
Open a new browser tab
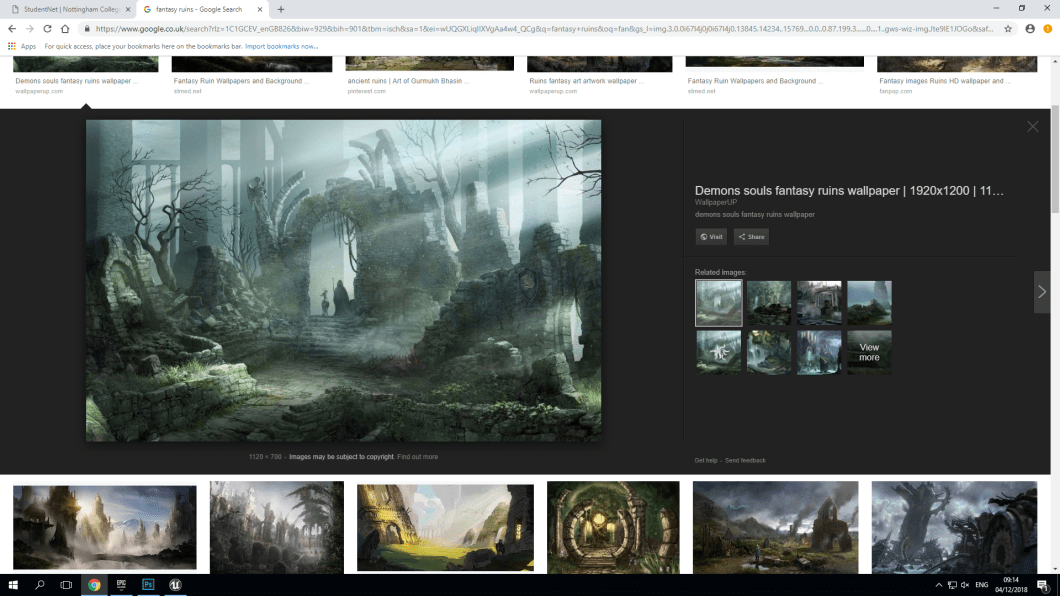tap(281, 9)
